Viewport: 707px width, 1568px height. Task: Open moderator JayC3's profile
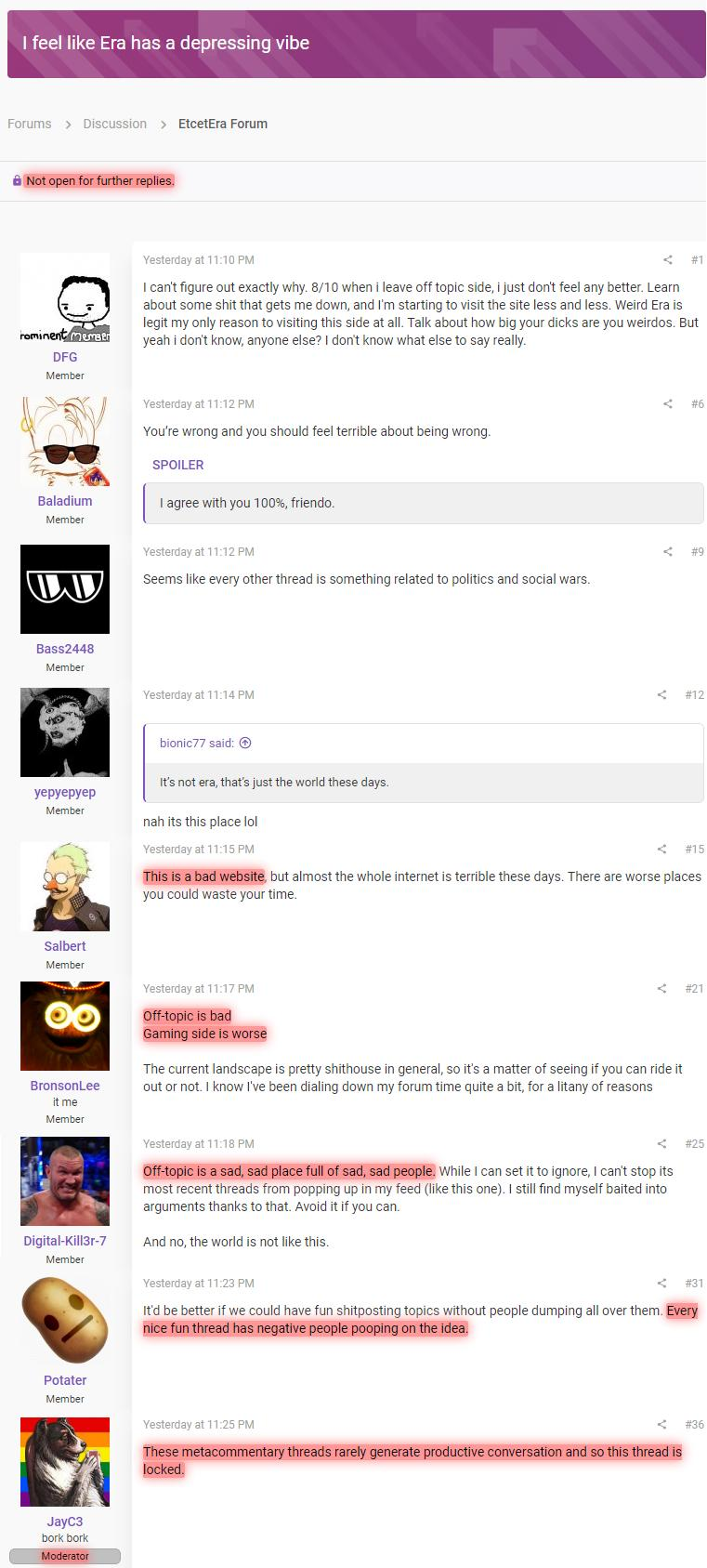65,1522
